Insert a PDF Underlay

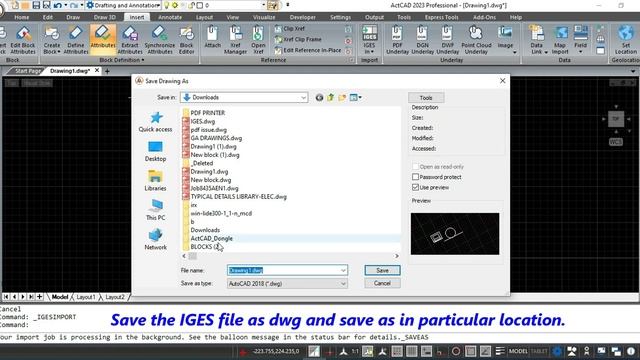tap(397, 40)
